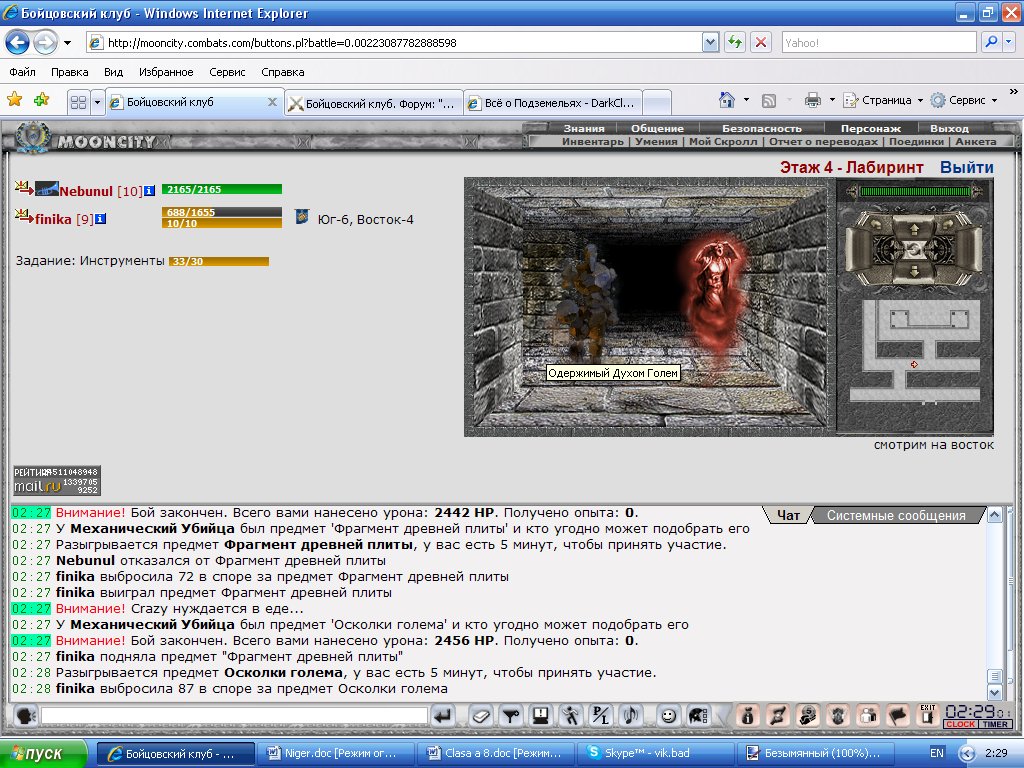Open the smiley emoticons icon
This screenshot has width=1024, height=768.
[668, 716]
